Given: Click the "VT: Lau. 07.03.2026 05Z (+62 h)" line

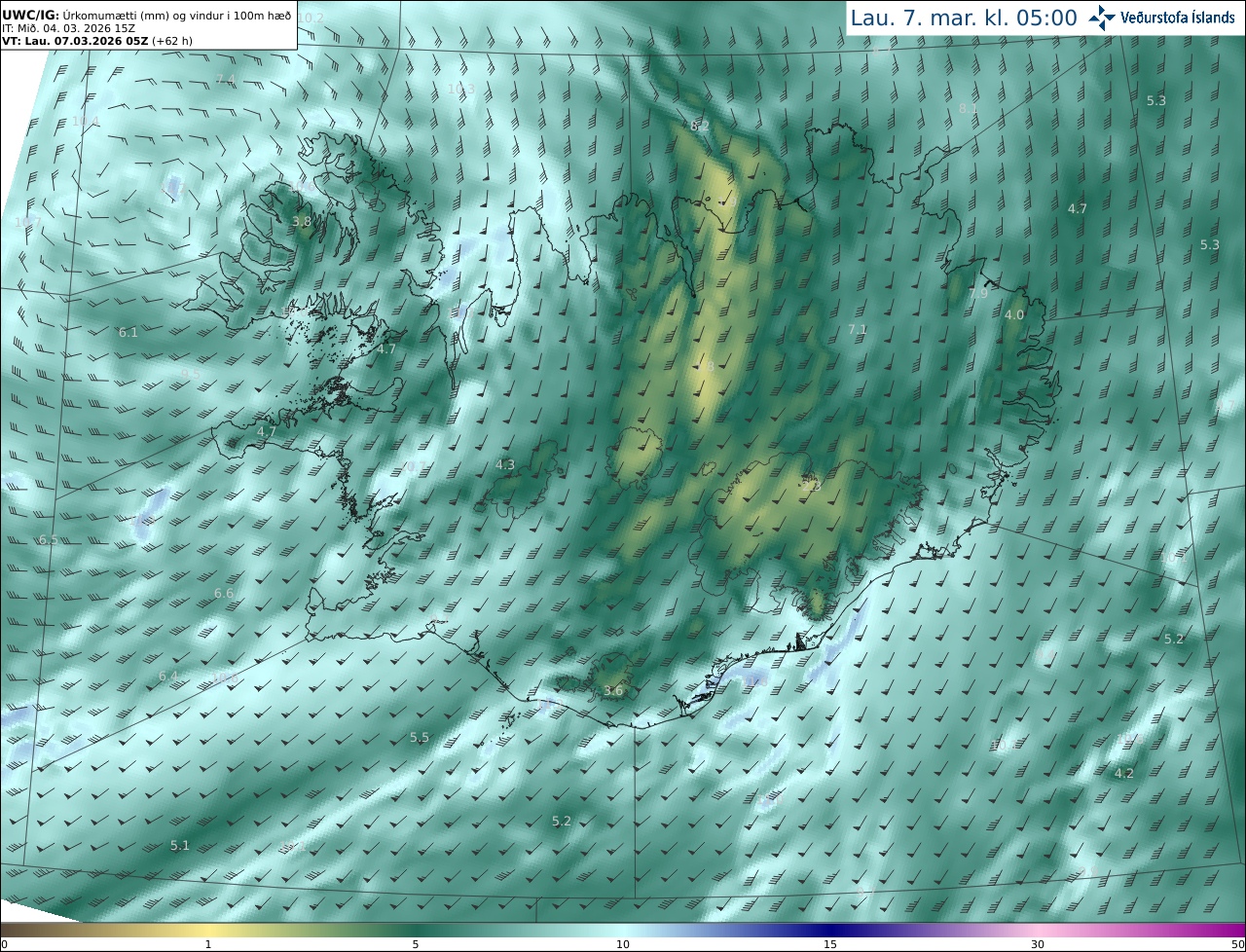Looking at the screenshot, I should [x=97, y=41].
